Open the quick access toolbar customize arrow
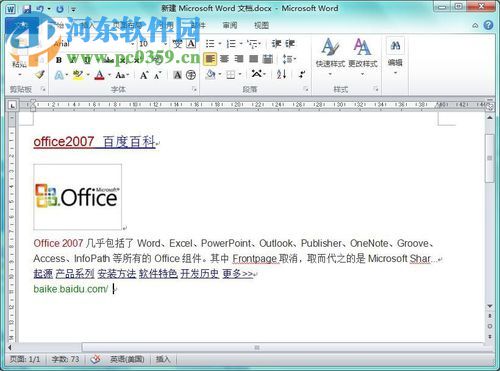 click(74, 9)
